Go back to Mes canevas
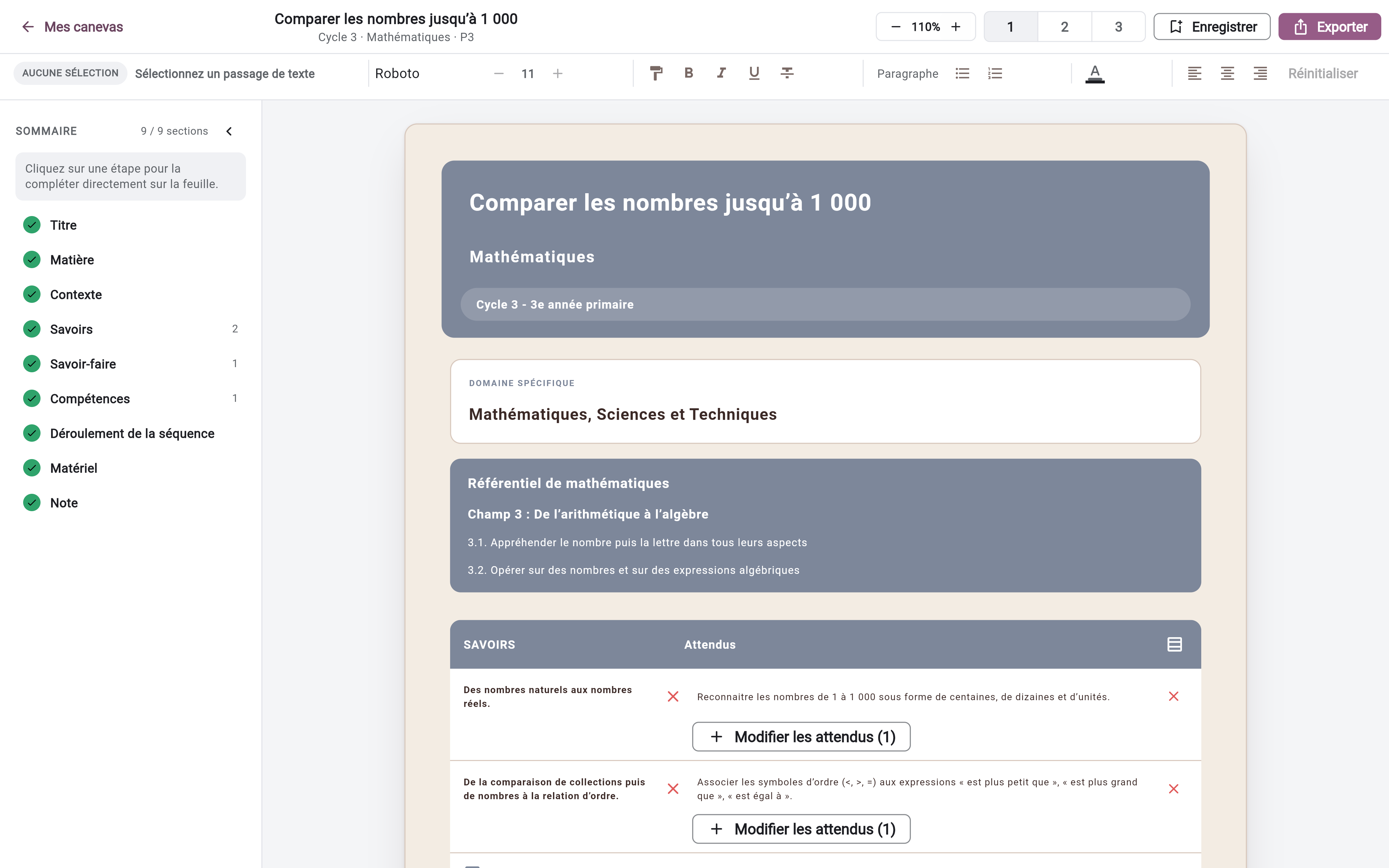This screenshot has height=868, width=1389. [72, 27]
